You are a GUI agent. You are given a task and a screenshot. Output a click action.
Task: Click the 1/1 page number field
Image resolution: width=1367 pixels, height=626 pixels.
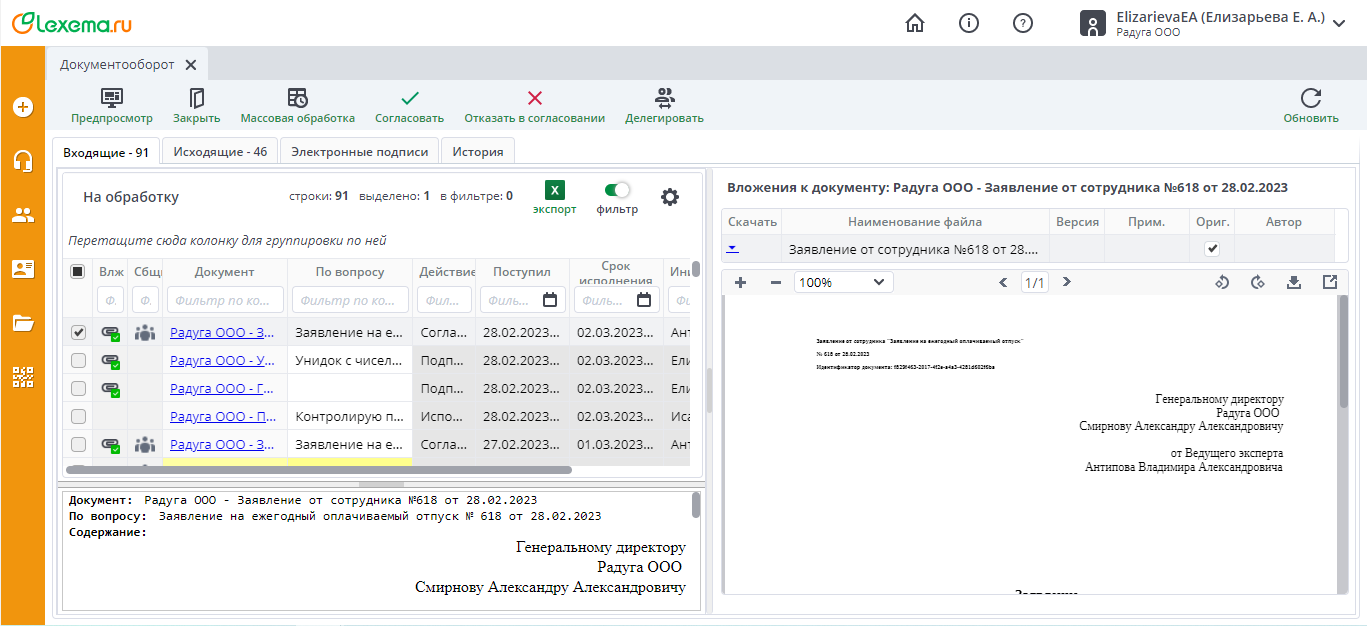tap(1034, 282)
